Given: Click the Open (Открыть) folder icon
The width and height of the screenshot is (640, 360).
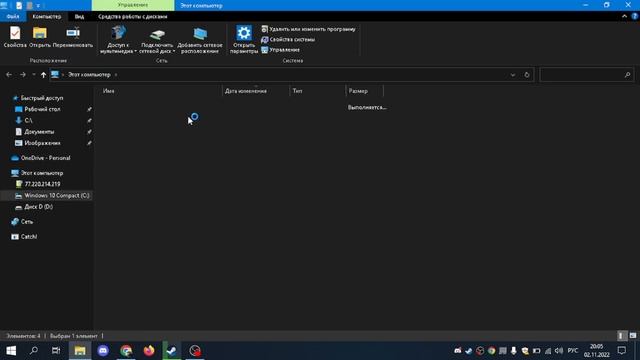Looking at the screenshot, I should tap(40, 37).
